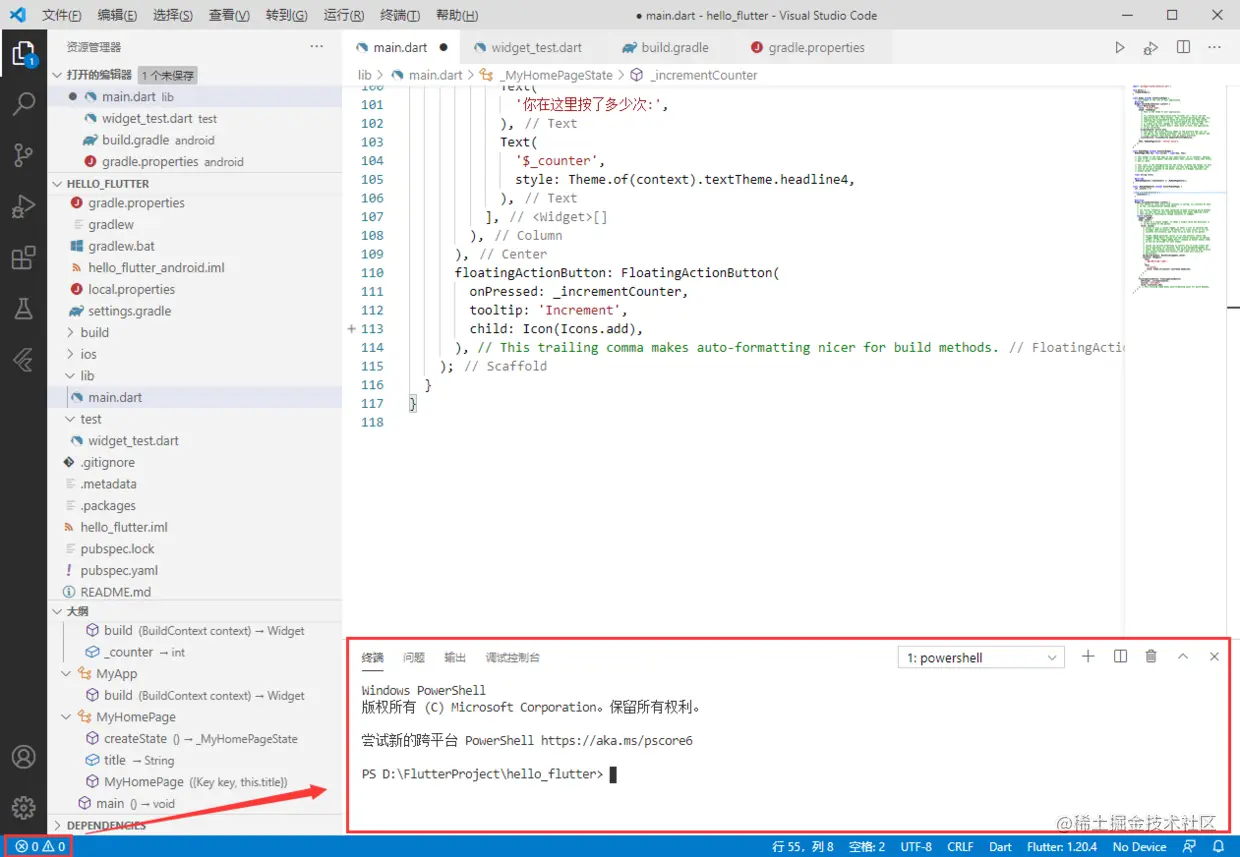Kill the terminal with trash icon

(1151, 657)
